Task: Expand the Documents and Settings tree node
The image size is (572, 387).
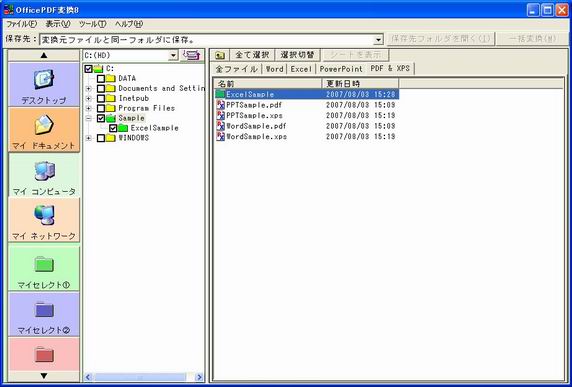Action: point(88,88)
